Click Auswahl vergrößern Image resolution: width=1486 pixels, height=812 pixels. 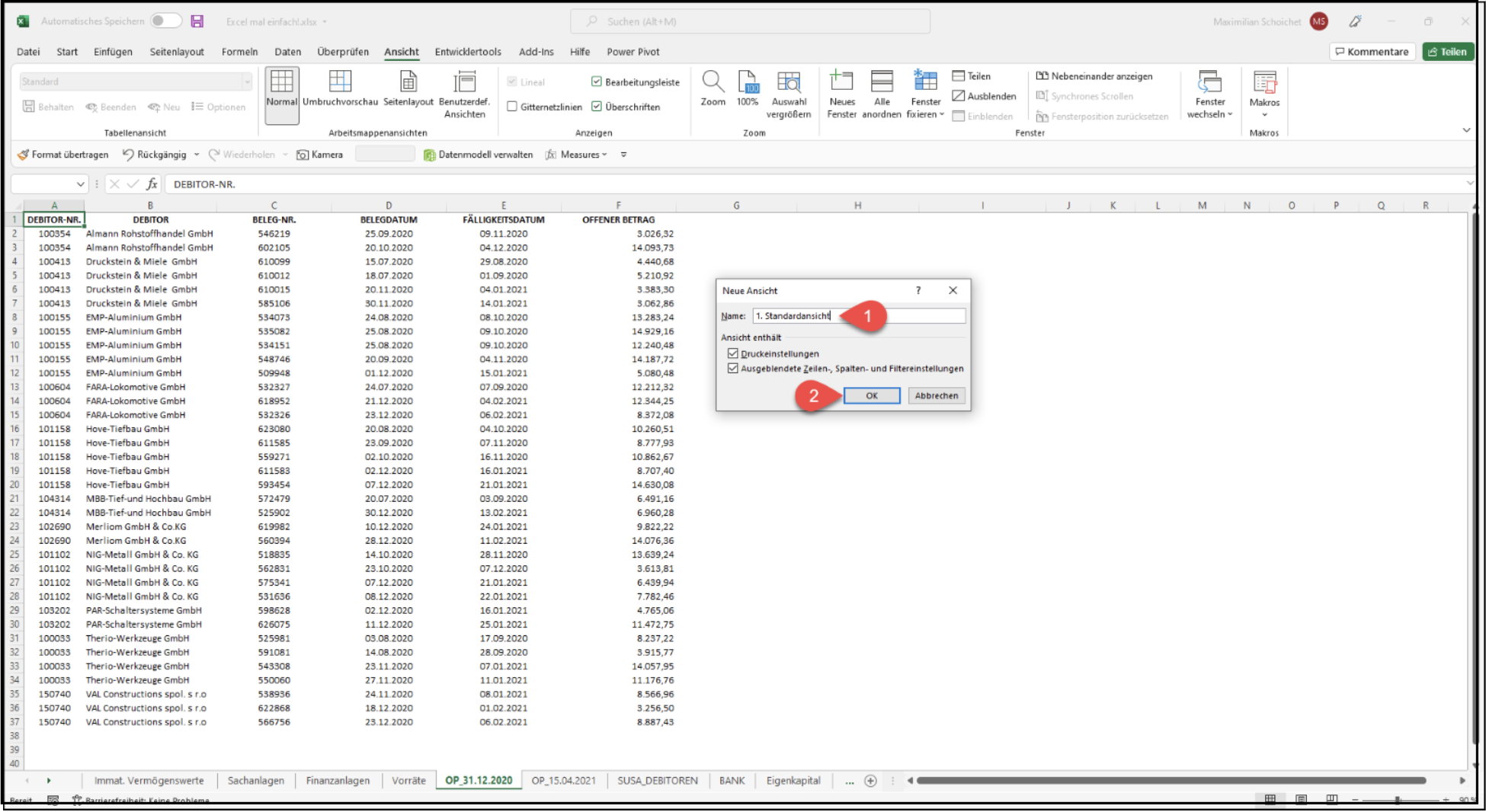(789, 94)
